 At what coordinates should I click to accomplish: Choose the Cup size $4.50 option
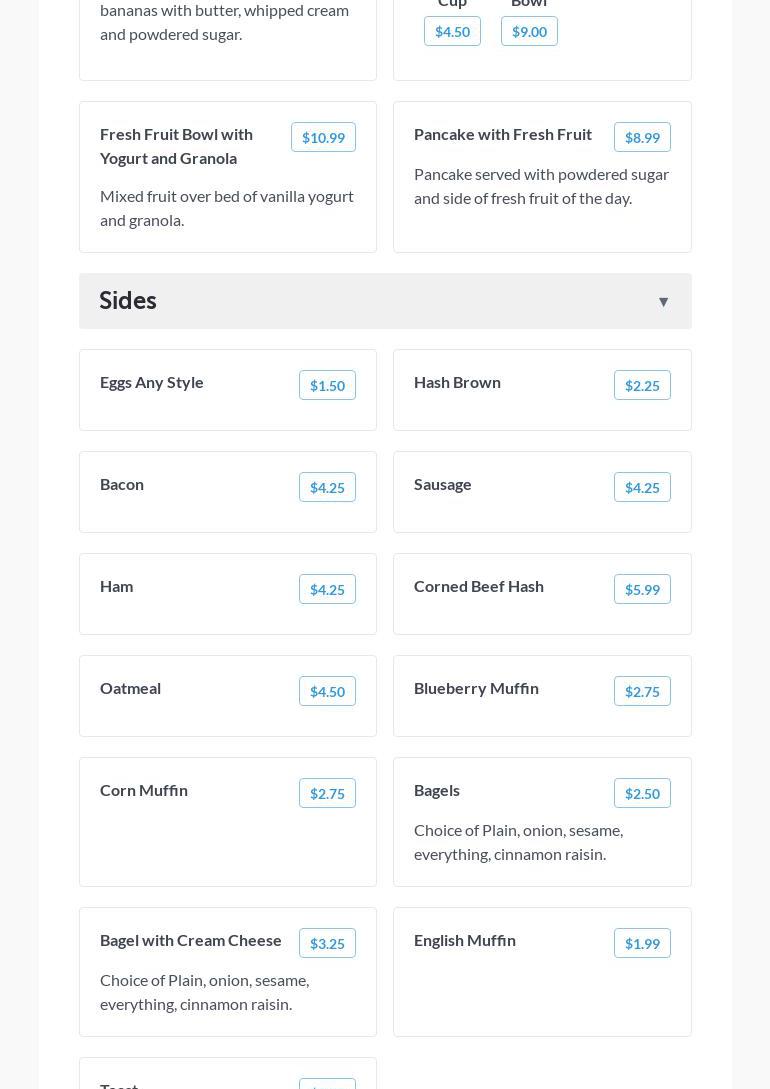point(452,32)
